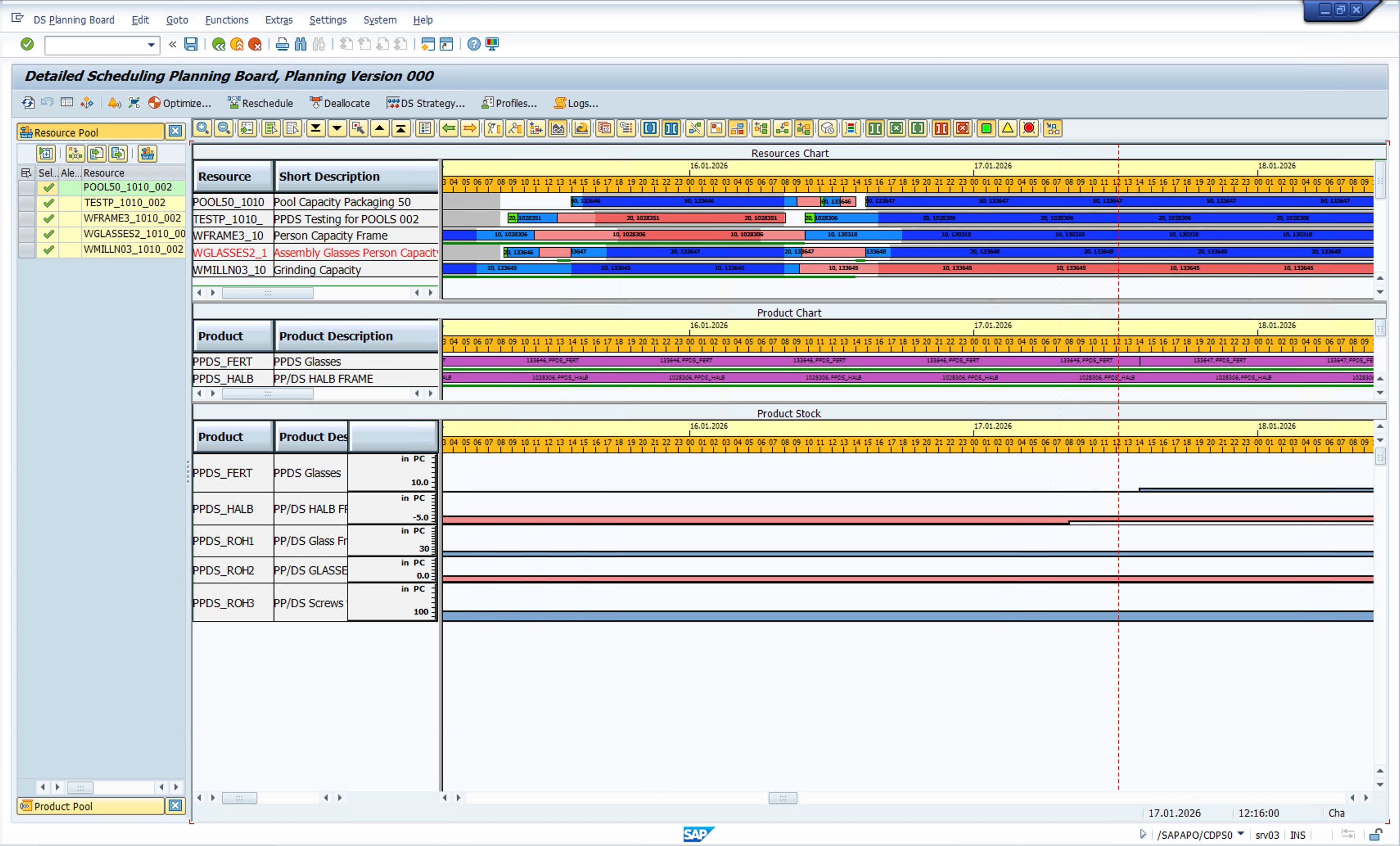Click the green left arrow chart icon
The image size is (1400, 846).
(x=449, y=129)
